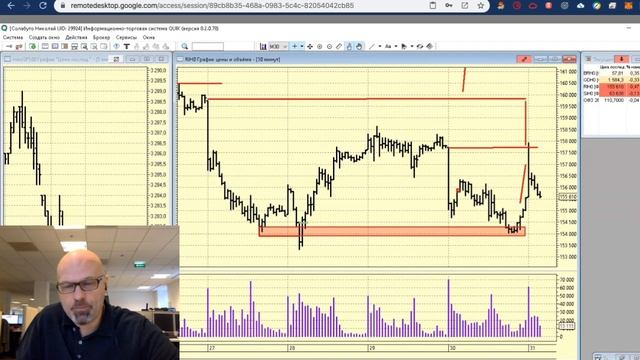This screenshot has width=640, height=360.
Task: Click the first window-layout icon in main toolbar
Action: (45, 46)
